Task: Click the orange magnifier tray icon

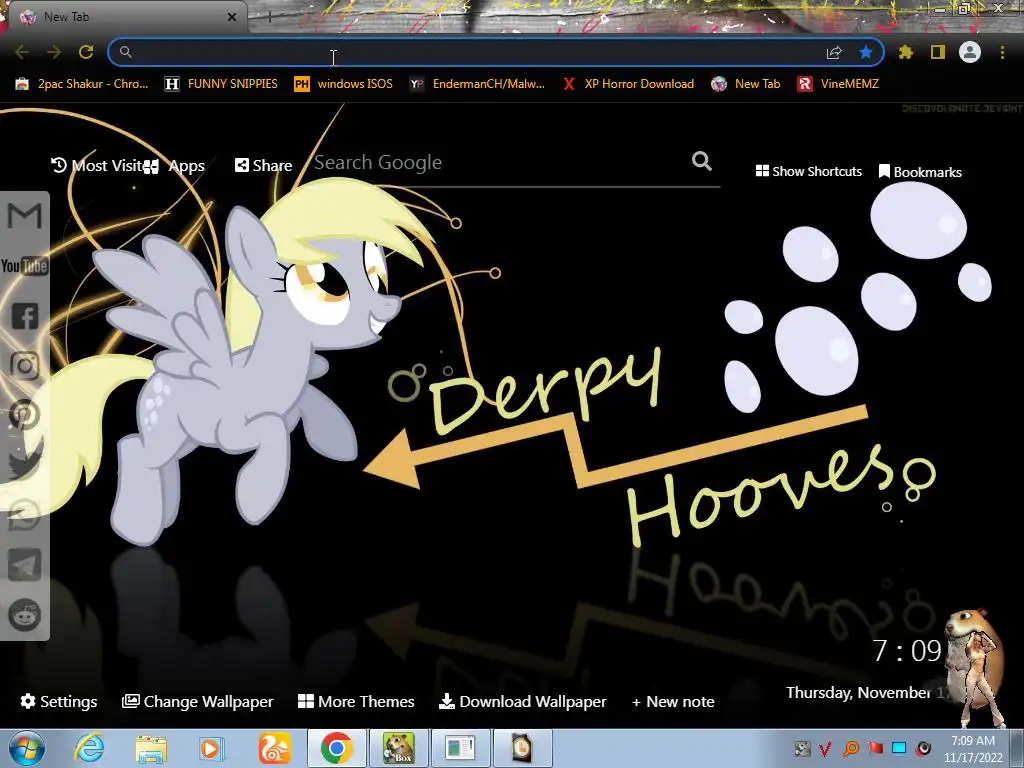Action: tap(851, 748)
